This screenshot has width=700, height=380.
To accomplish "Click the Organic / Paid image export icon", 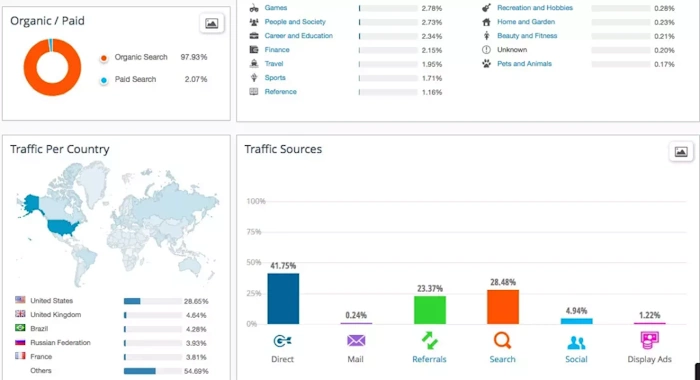I will 212,23.
